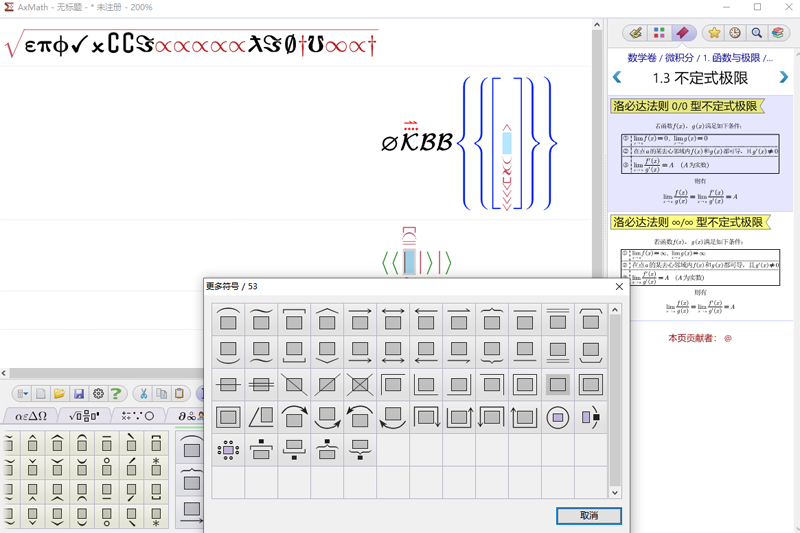Go to previous formula page arrow
Image resolution: width=800 pixels, height=533 pixels.
617,78
